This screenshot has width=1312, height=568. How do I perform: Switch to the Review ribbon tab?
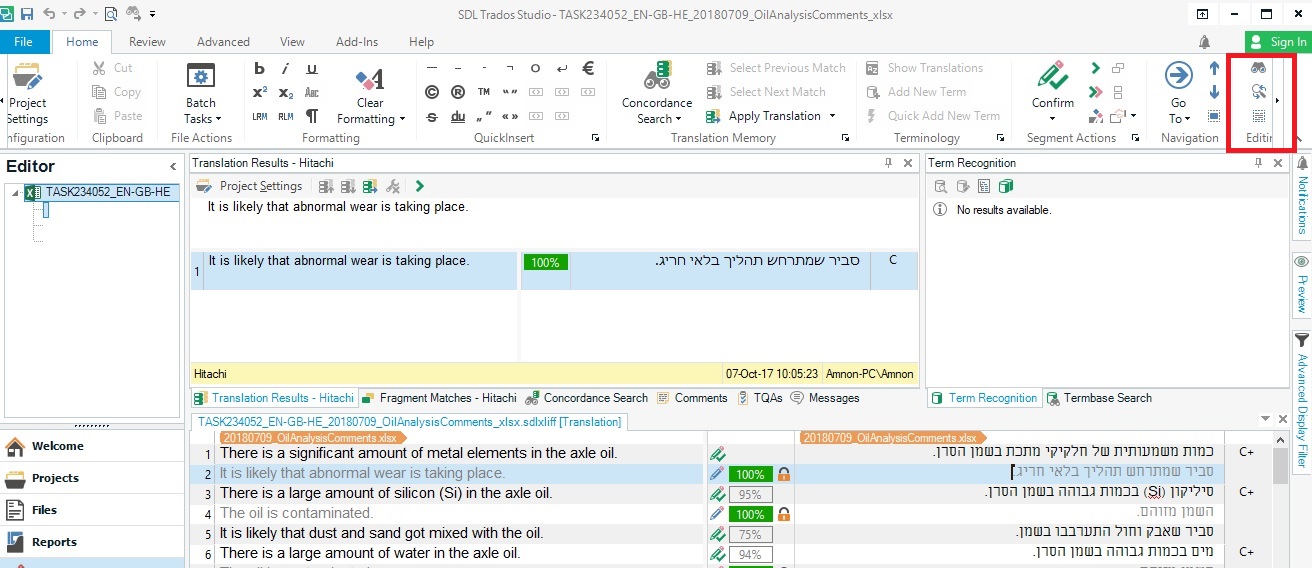coord(147,42)
